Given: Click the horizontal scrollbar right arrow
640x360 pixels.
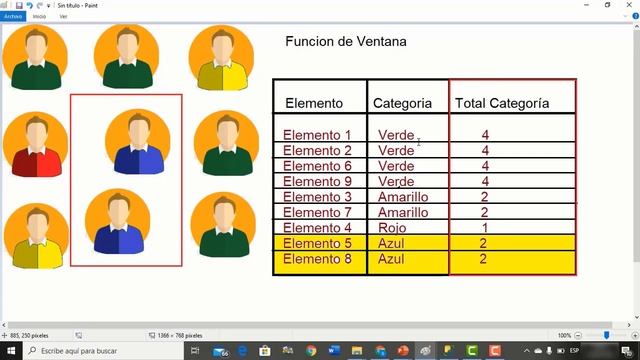Looking at the screenshot, I should [x=629, y=325].
